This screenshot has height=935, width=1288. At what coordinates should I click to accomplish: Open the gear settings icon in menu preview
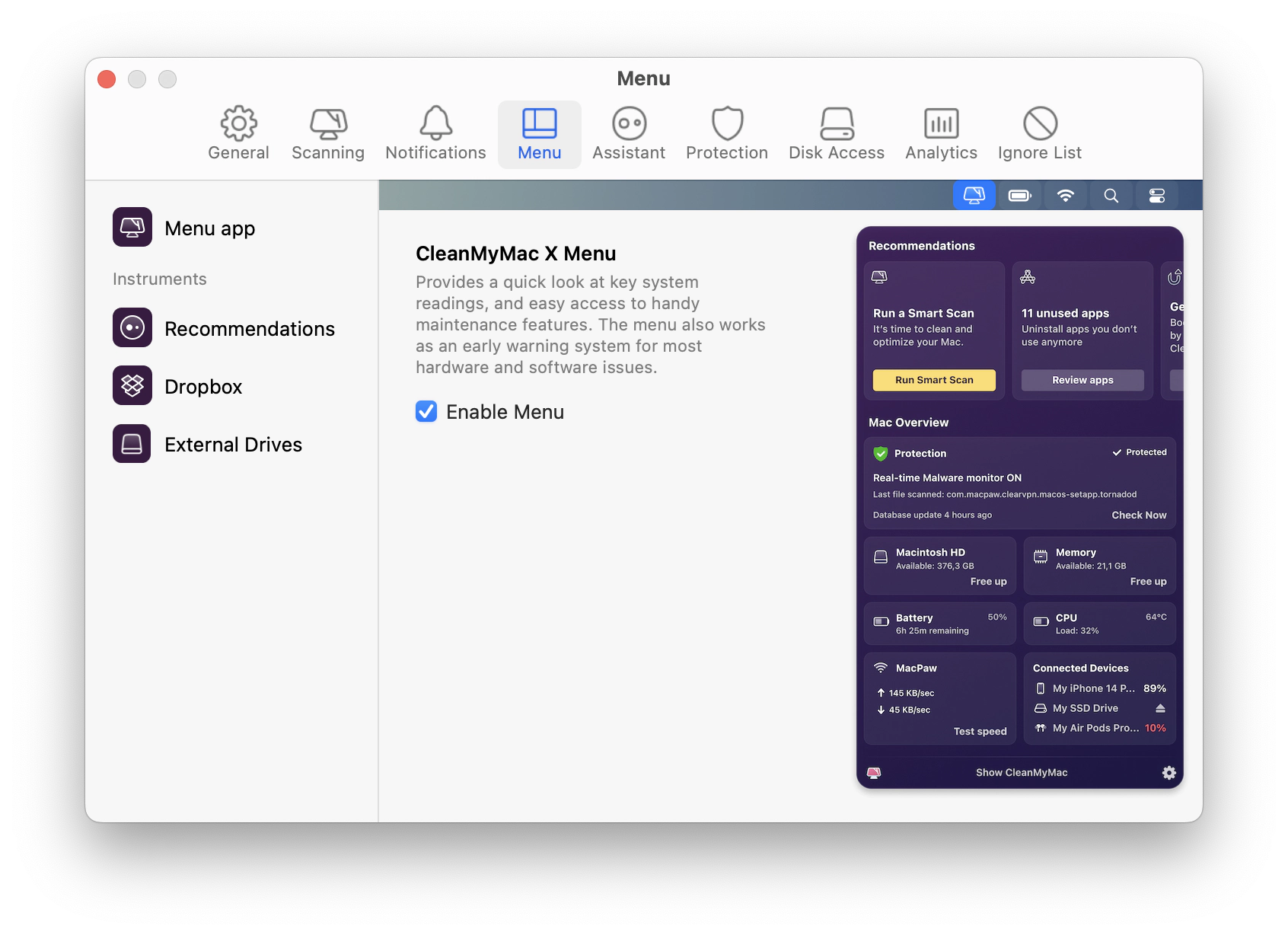coord(1169,773)
